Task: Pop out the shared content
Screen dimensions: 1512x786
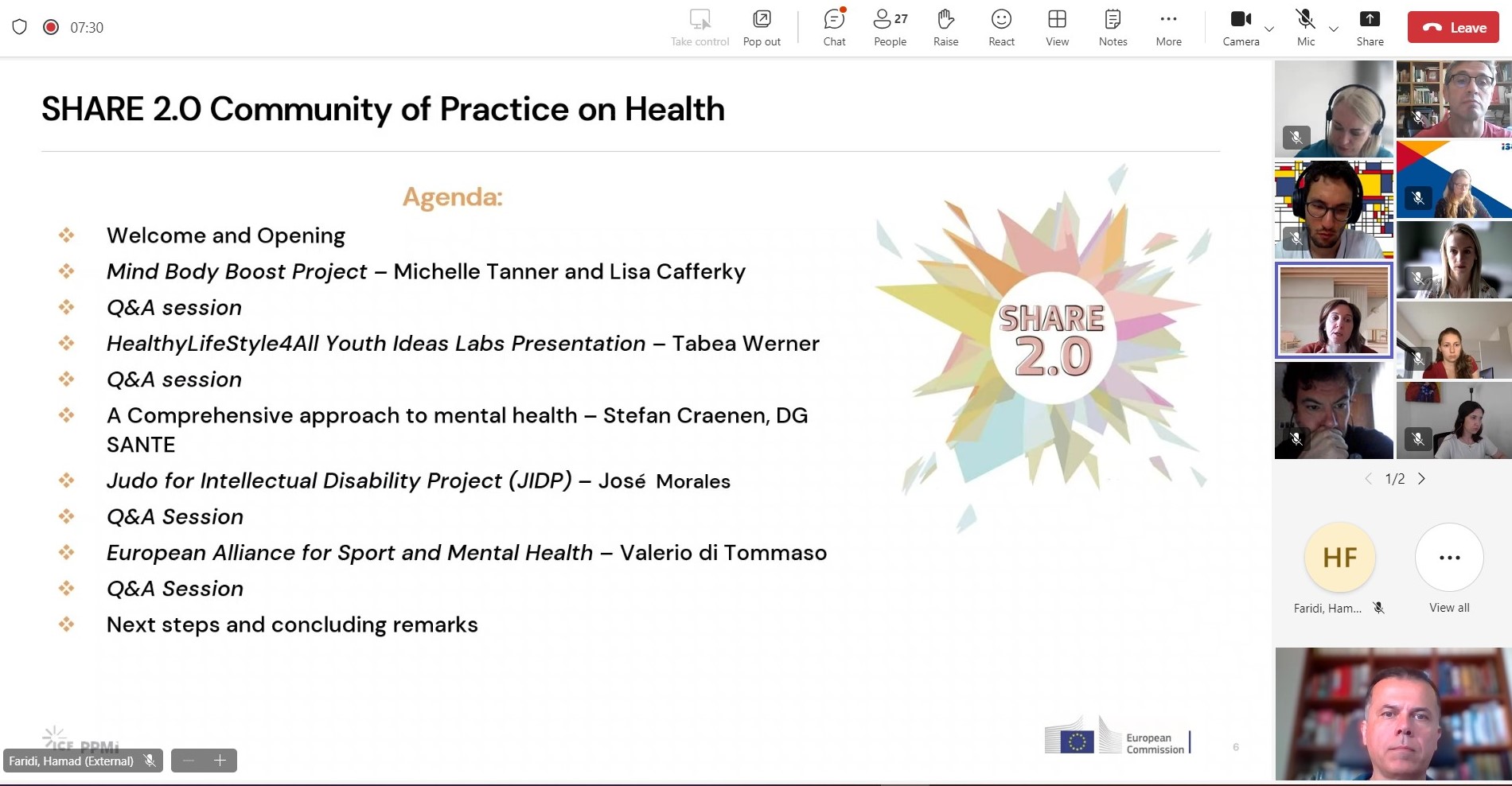Action: 762,28
